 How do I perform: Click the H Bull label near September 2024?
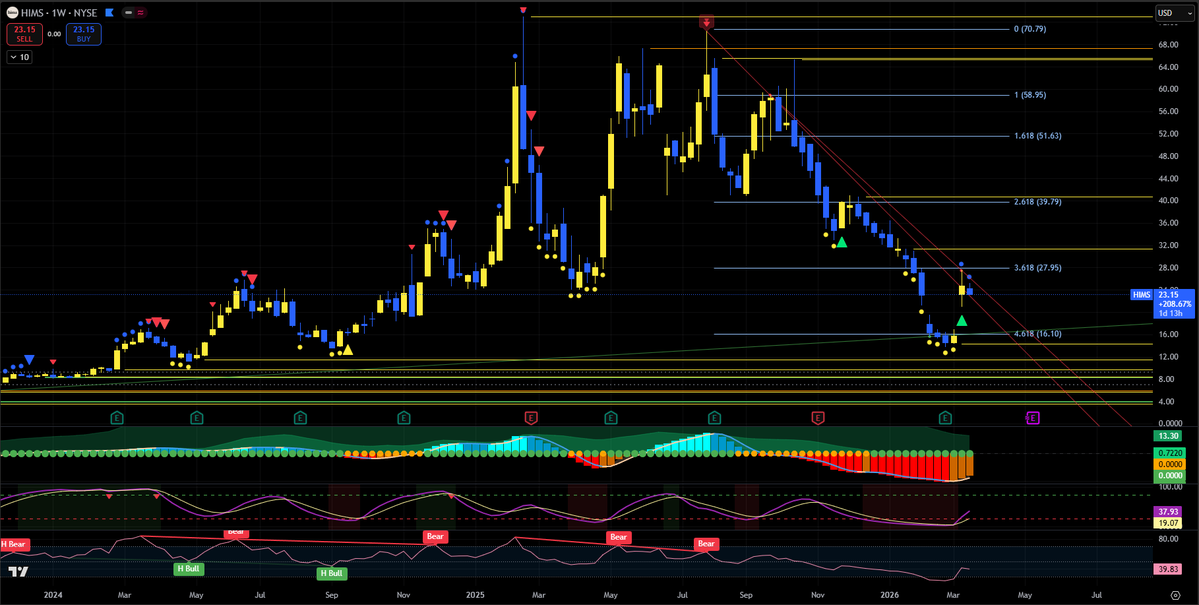(332, 573)
